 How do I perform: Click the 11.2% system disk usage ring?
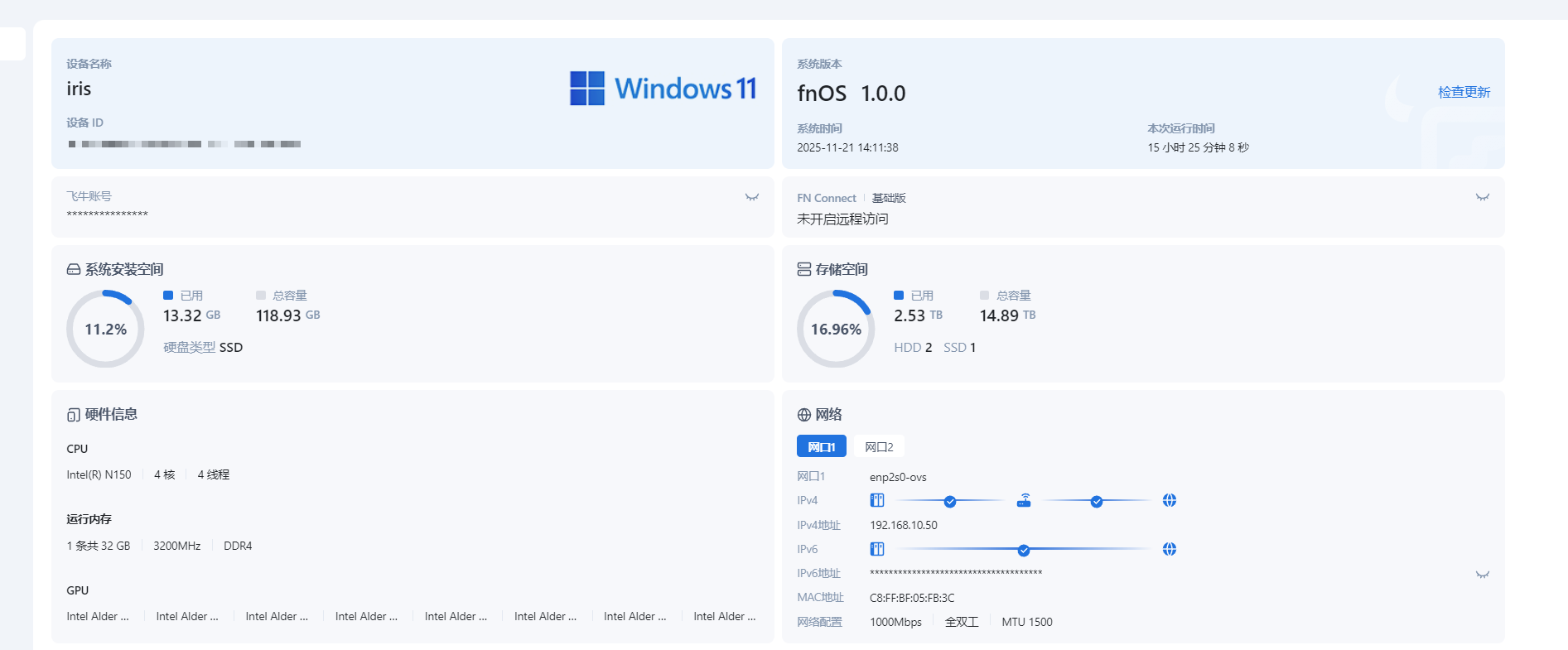click(x=105, y=329)
